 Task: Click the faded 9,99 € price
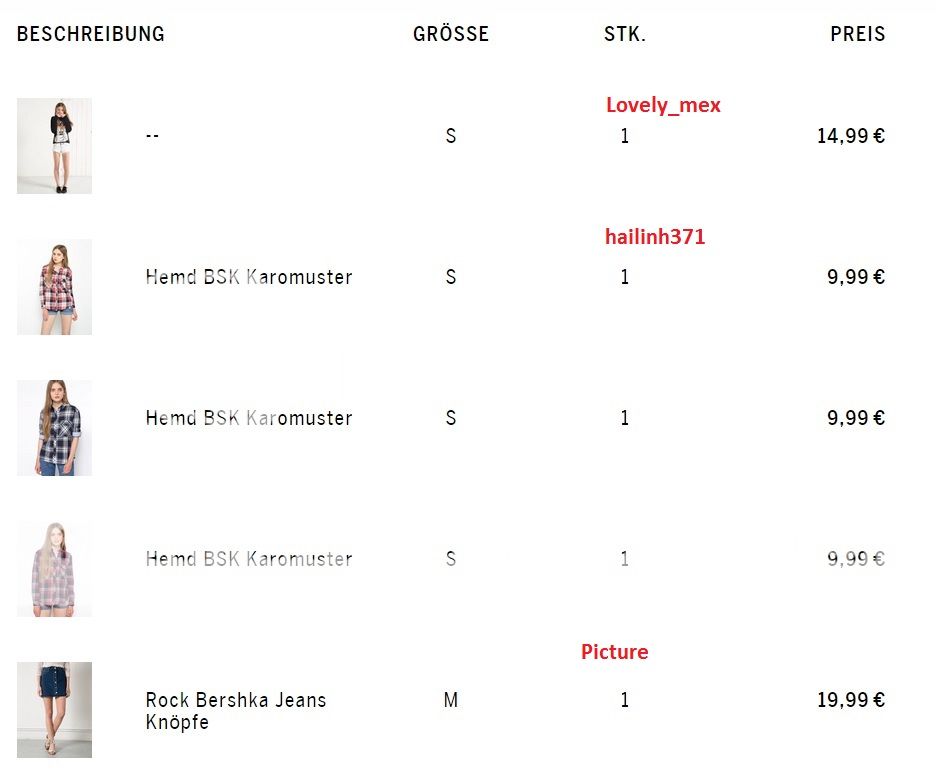[x=856, y=559]
